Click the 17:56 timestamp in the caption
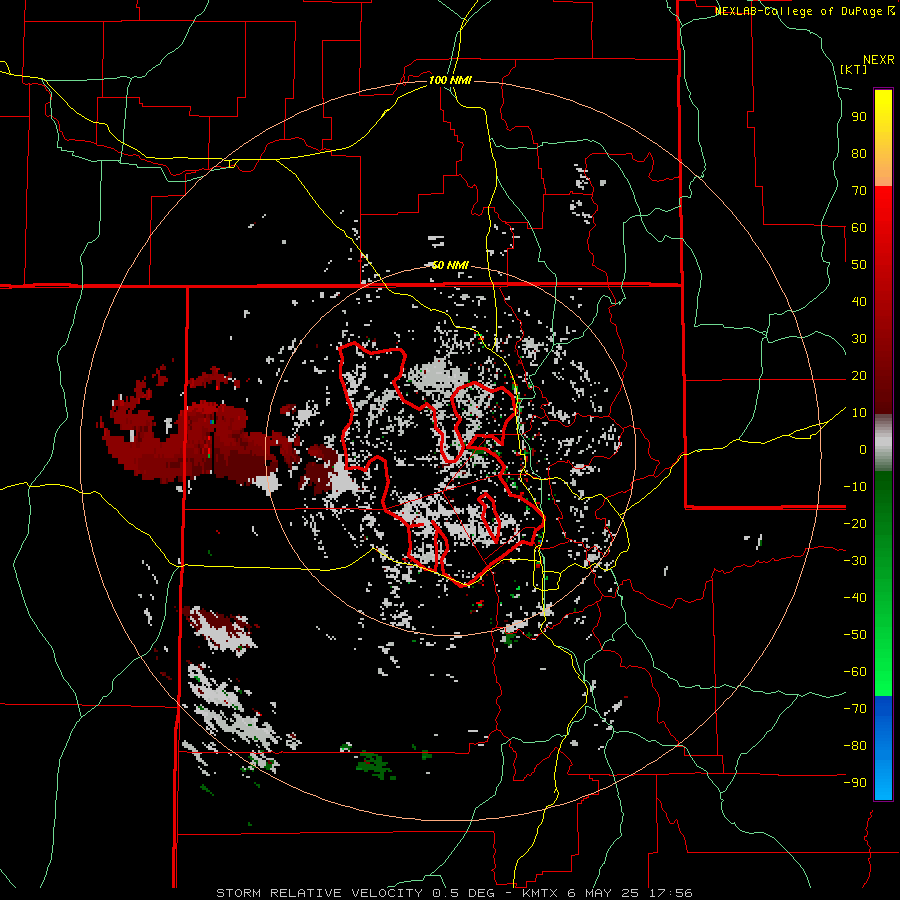900x900 pixels. (x=668, y=893)
